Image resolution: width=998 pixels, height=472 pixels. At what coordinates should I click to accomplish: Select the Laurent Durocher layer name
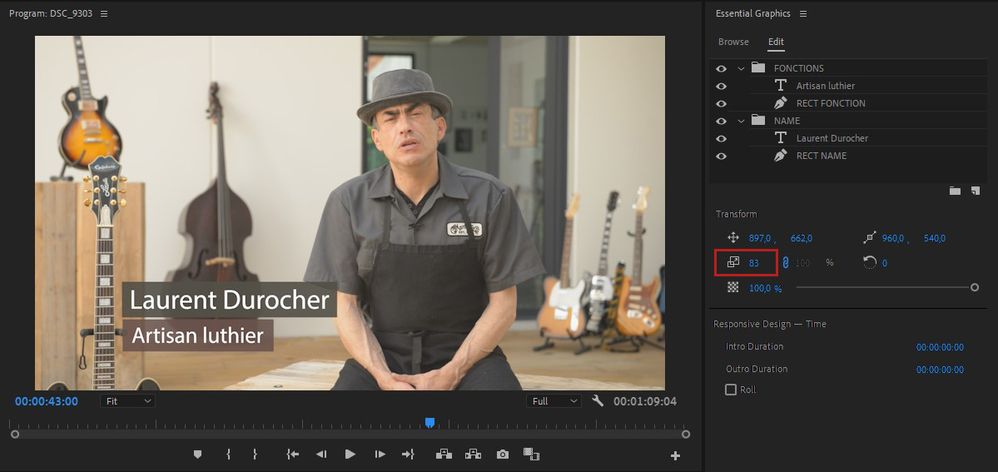pos(832,138)
